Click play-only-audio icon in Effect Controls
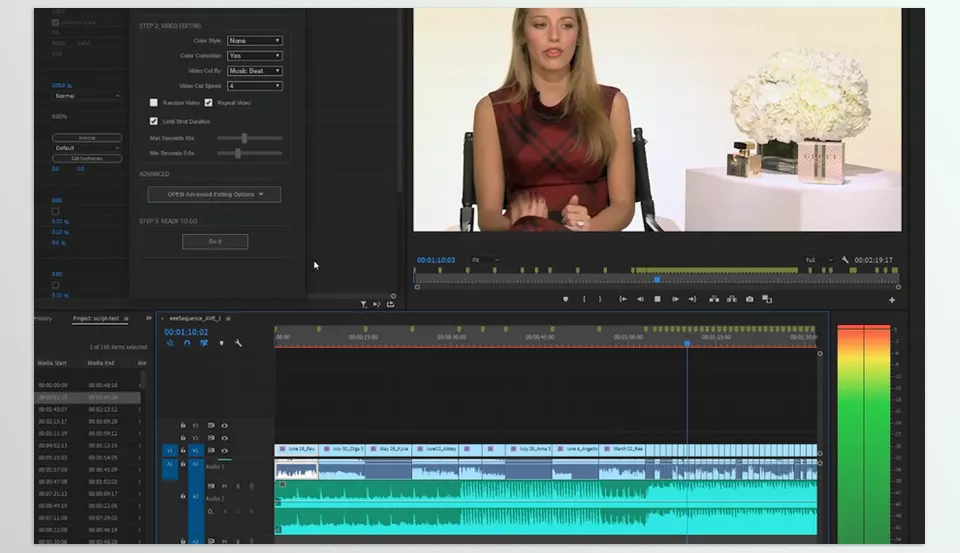This screenshot has width=960, height=553. [377, 304]
